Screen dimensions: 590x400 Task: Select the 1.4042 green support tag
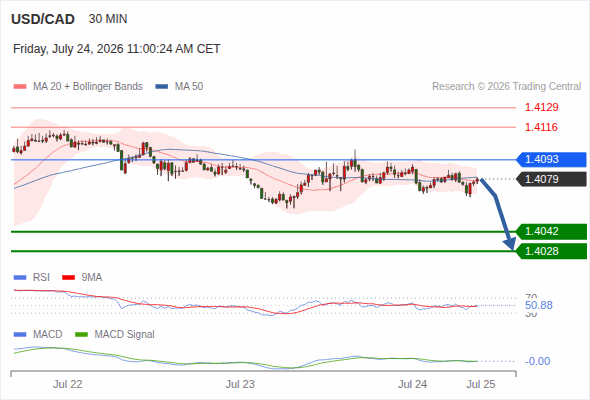click(x=551, y=231)
